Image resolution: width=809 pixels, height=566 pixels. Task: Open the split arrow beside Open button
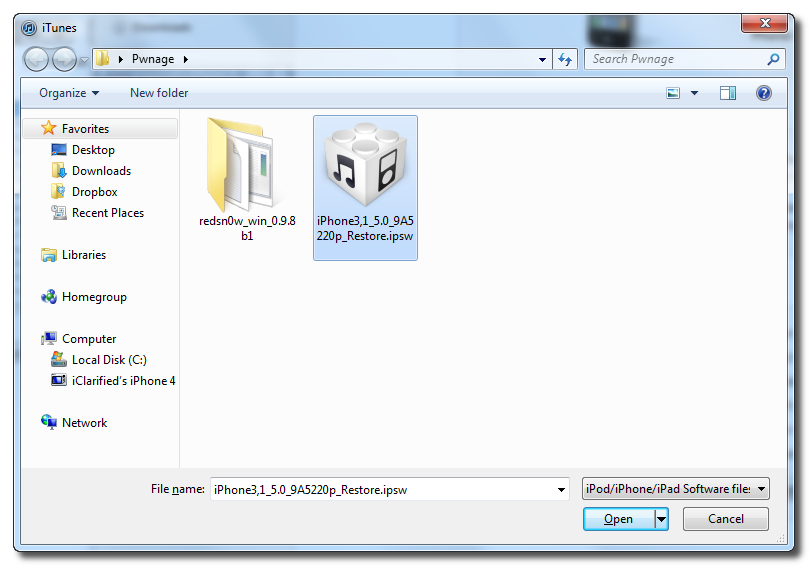661,519
